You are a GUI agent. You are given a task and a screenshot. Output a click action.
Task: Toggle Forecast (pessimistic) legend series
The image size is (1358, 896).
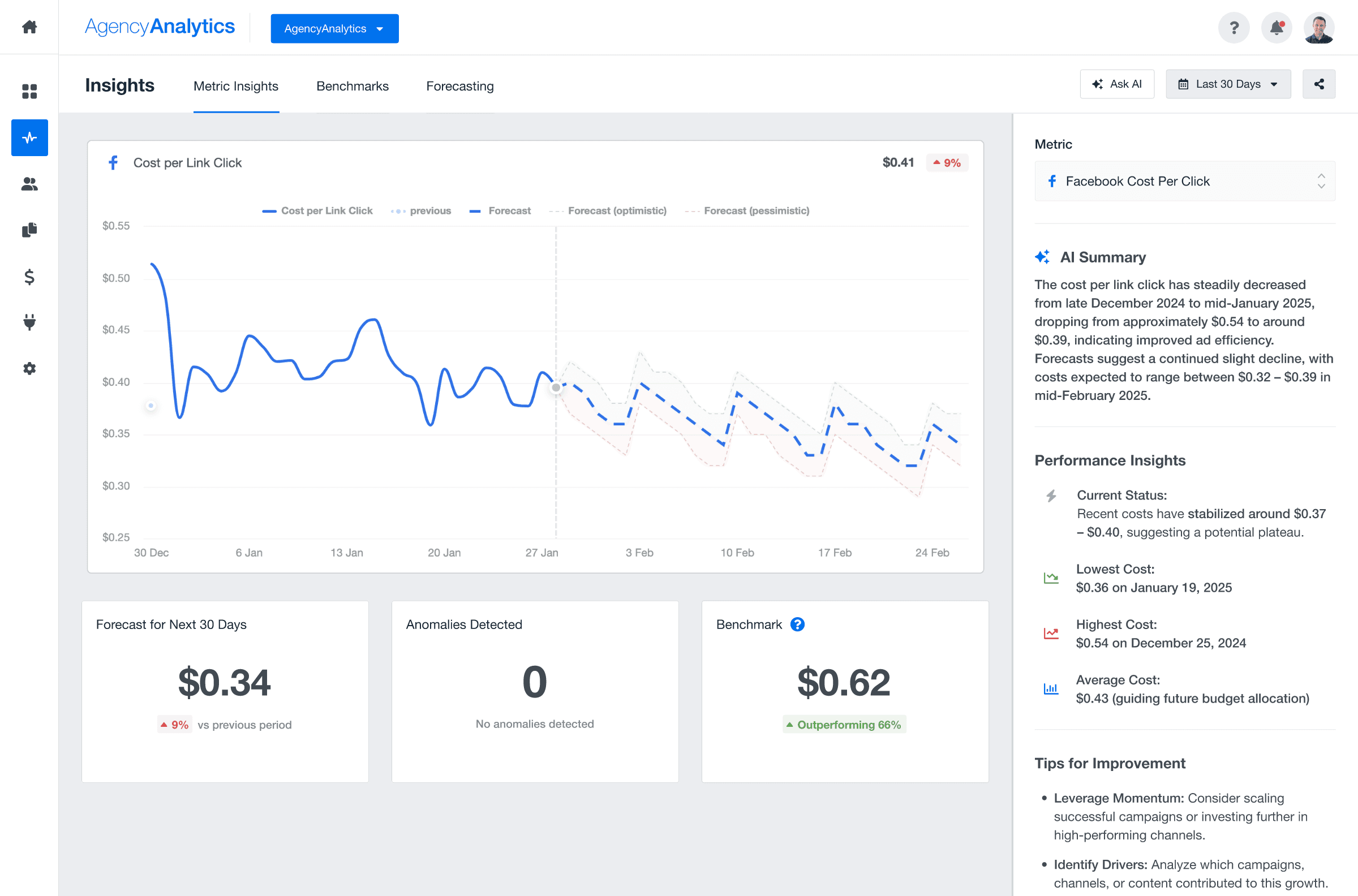747,211
